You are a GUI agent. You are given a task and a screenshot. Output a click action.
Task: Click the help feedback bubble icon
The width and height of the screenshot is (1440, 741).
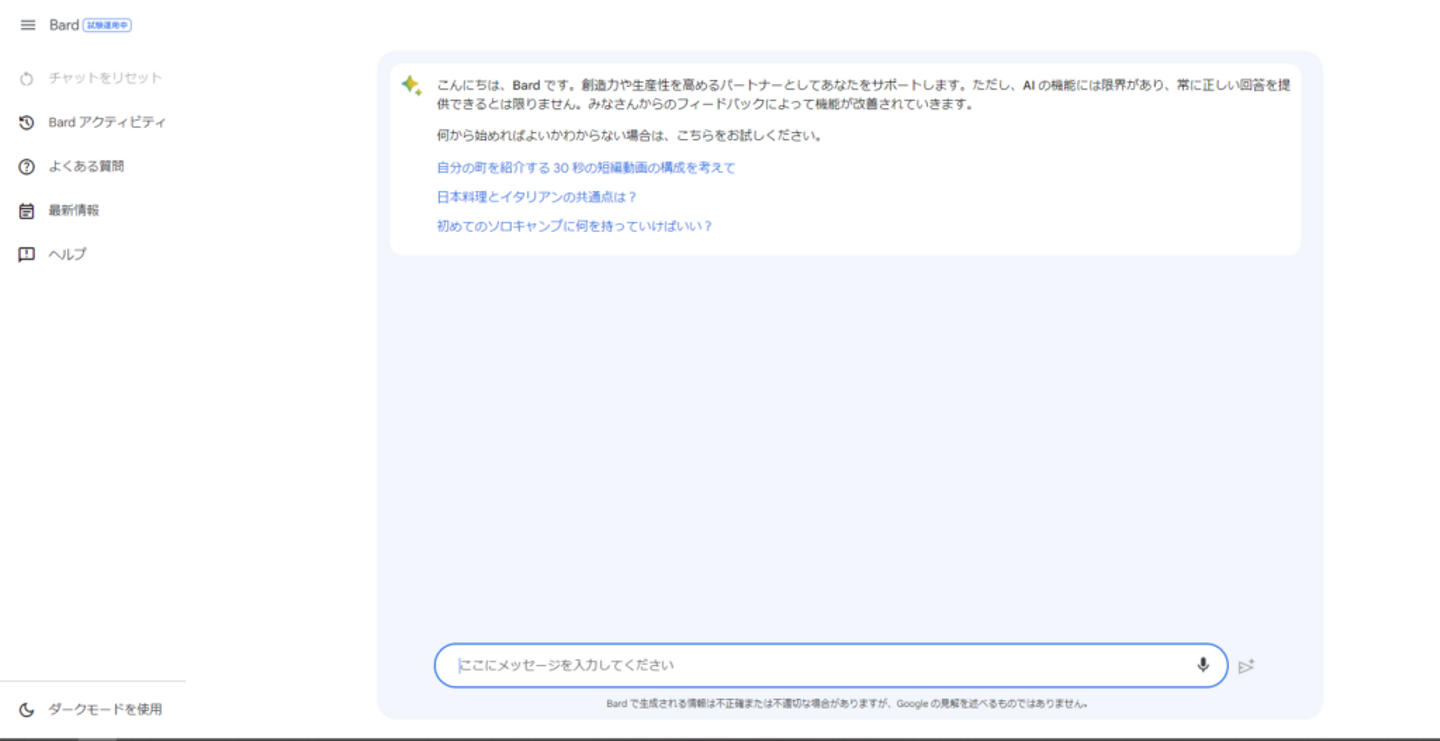[x=27, y=254]
